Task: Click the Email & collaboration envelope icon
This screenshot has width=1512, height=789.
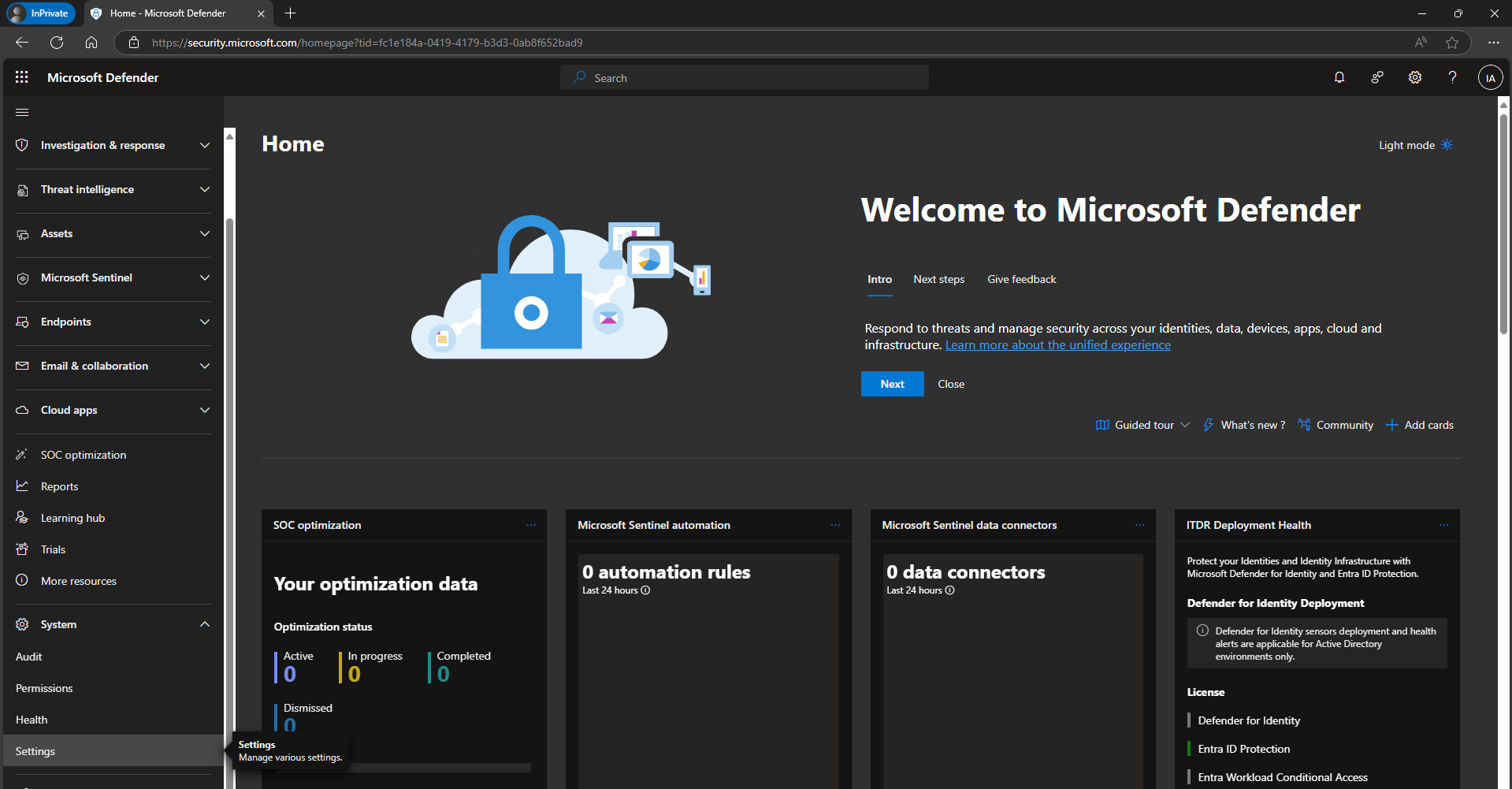Action: (22, 366)
